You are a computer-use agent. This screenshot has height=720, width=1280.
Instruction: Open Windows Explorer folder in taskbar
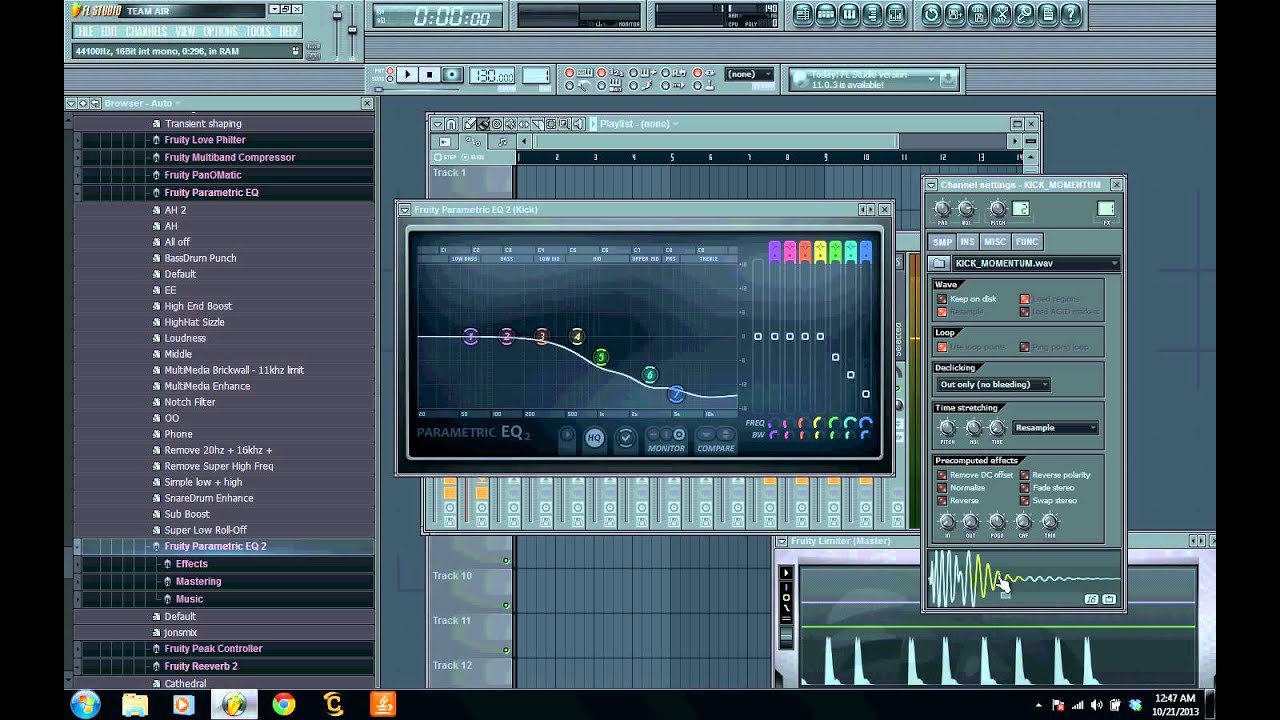[135, 704]
